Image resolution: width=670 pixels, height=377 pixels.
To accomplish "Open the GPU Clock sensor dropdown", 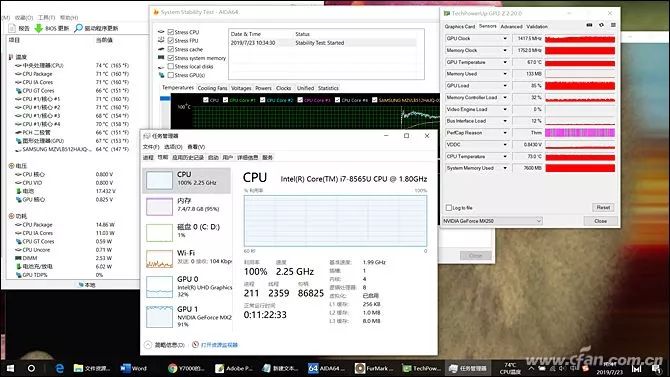I will [x=505, y=38].
